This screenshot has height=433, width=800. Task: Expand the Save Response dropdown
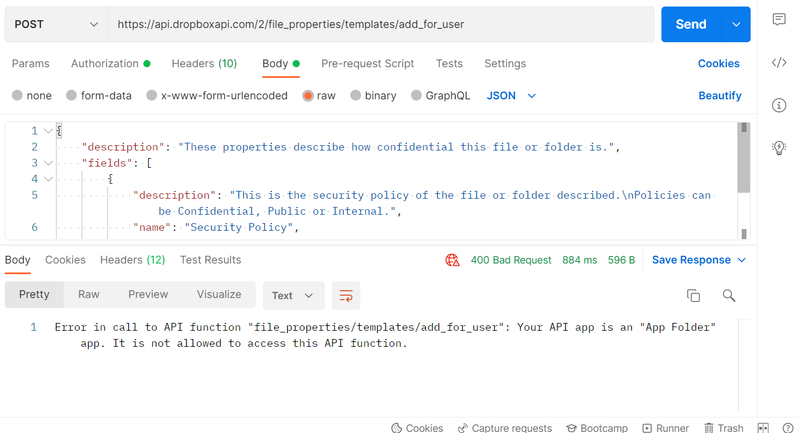point(742,260)
